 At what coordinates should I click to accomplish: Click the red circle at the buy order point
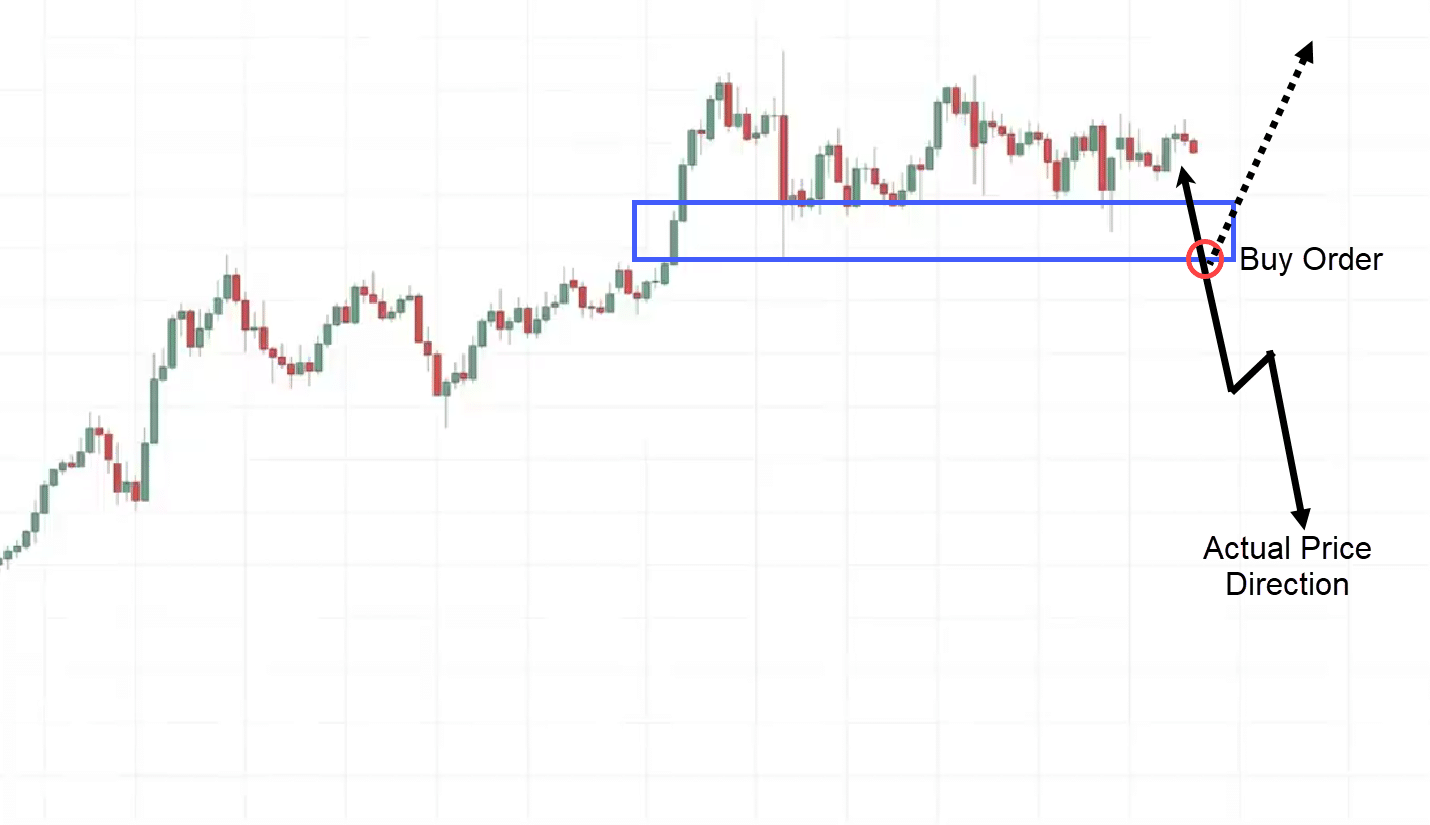(x=1205, y=259)
